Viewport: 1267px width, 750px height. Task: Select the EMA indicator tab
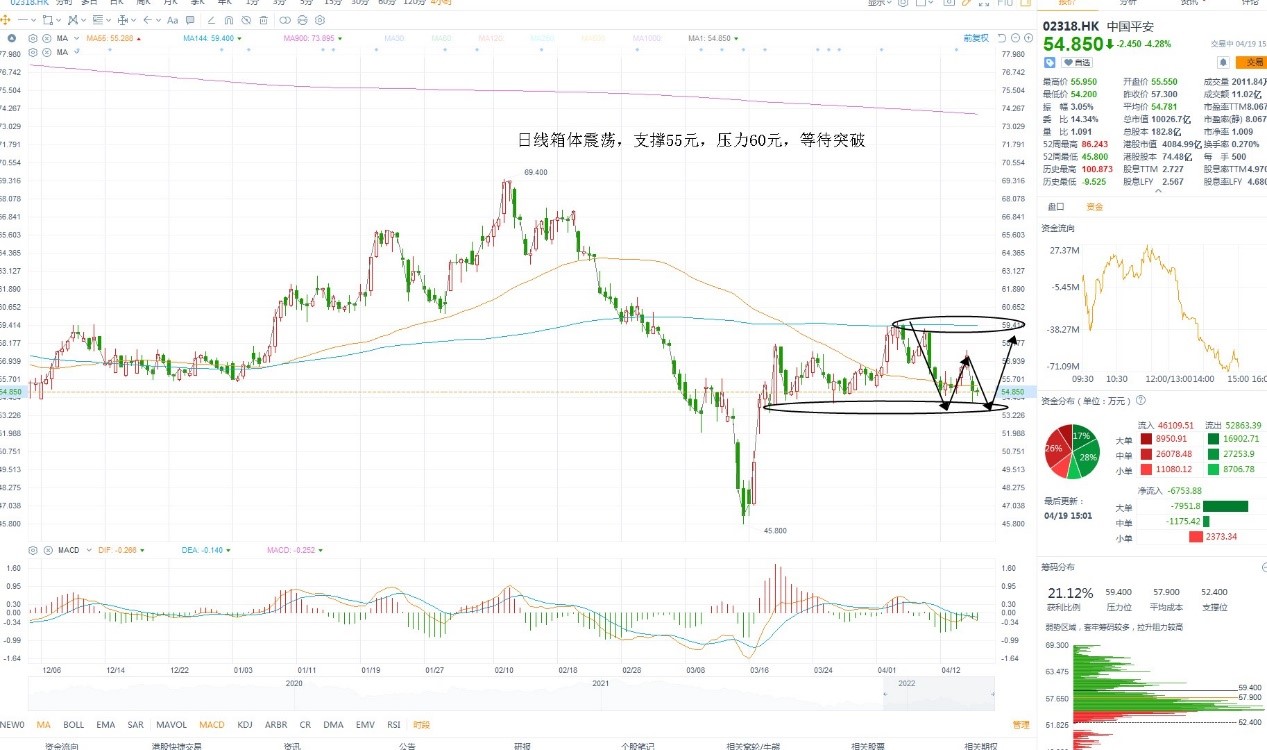coord(105,725)
